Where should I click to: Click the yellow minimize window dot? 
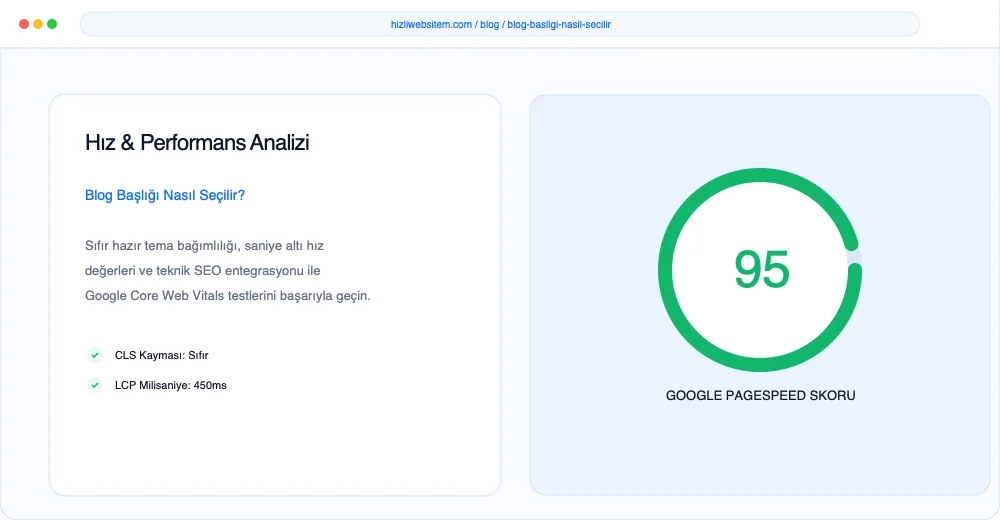tap(38, 24)
